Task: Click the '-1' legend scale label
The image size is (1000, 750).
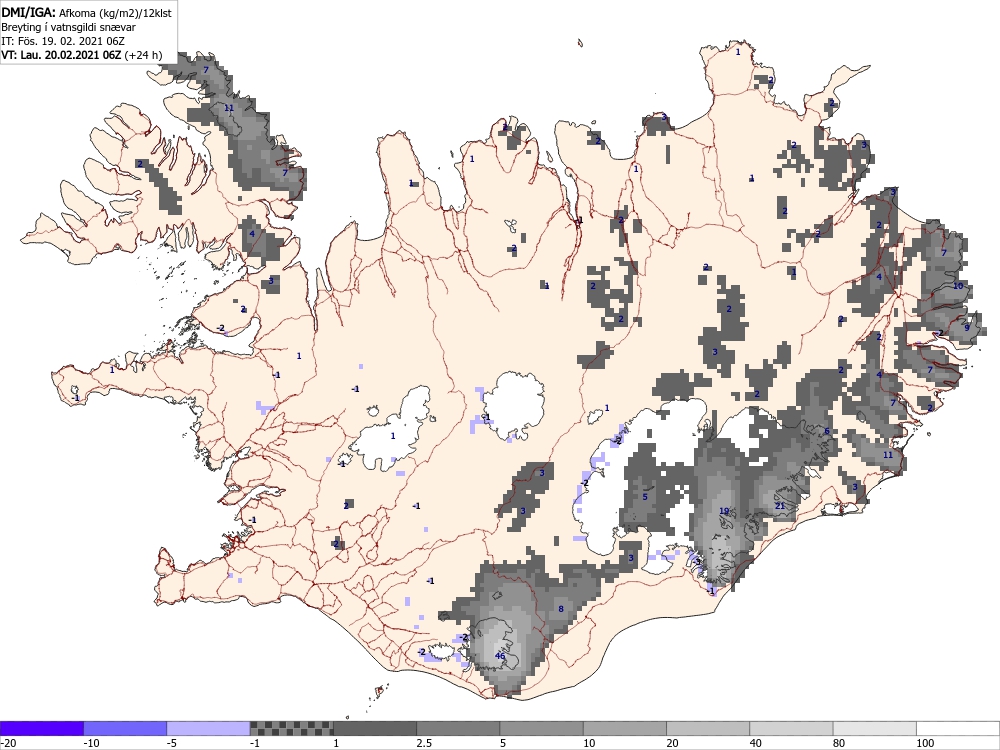Action: pos(255,743)
